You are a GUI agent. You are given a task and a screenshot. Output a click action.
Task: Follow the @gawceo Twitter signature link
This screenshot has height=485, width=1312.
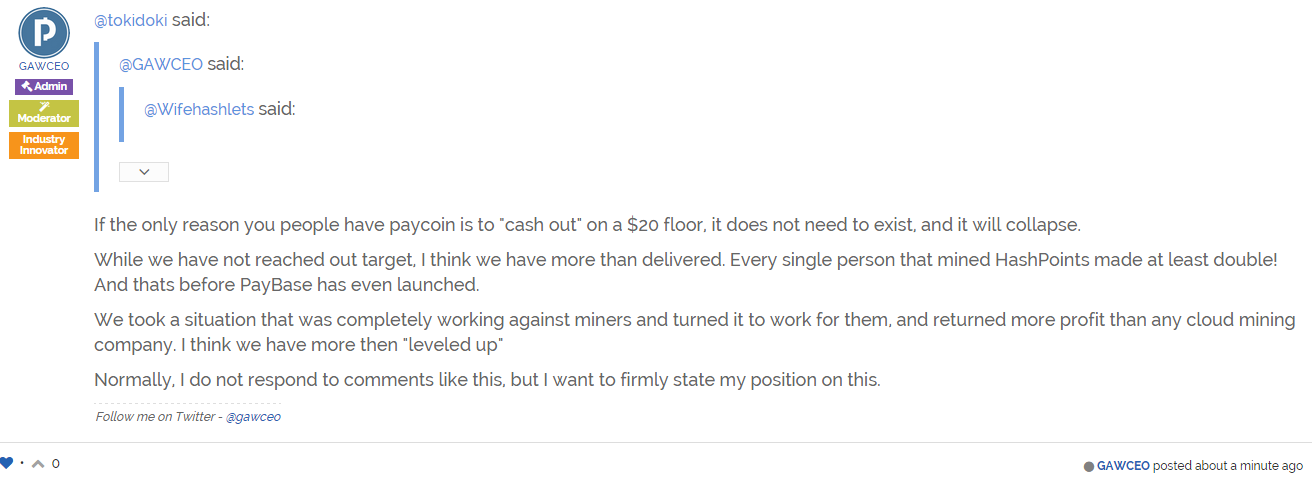click(x=253, y=417)
